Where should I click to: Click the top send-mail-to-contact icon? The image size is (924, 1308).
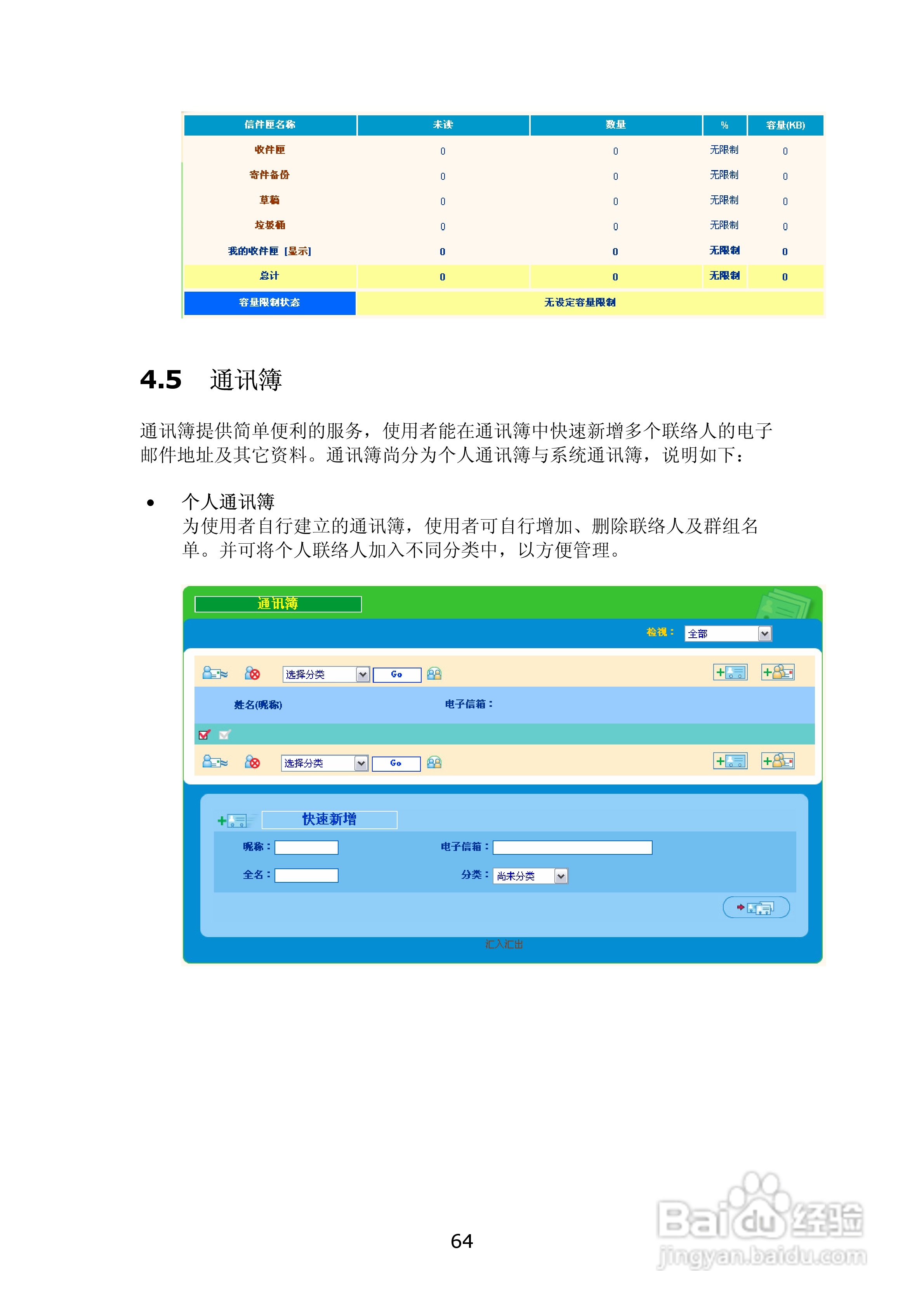click(215, 673)
